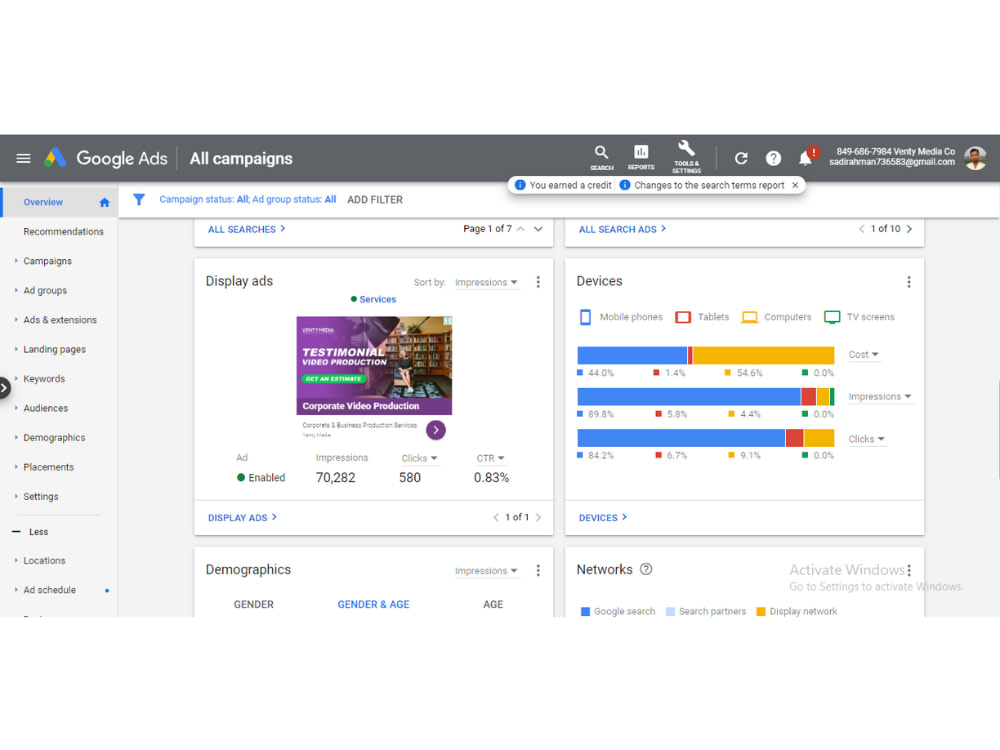Open Recommendations in the sidebar
The image size is (1000, 750).
coord(63,232)
